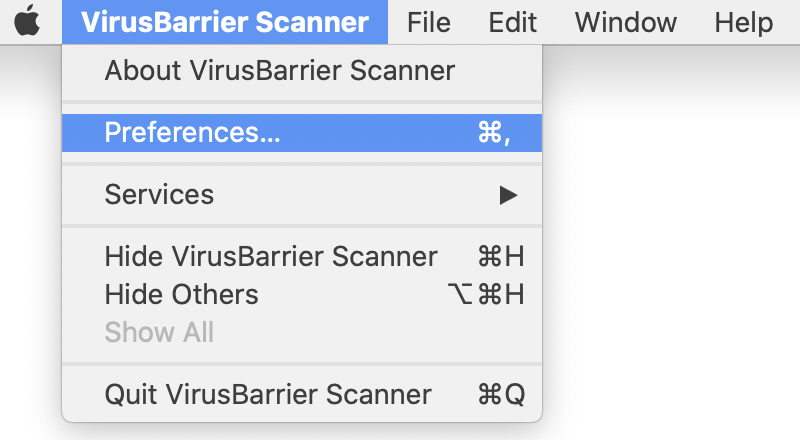Viewport: 800px width, 440px height.
Task: Click the ⌥⌘H shortcut beside Hide Others
Action: (x=486, y=295)
